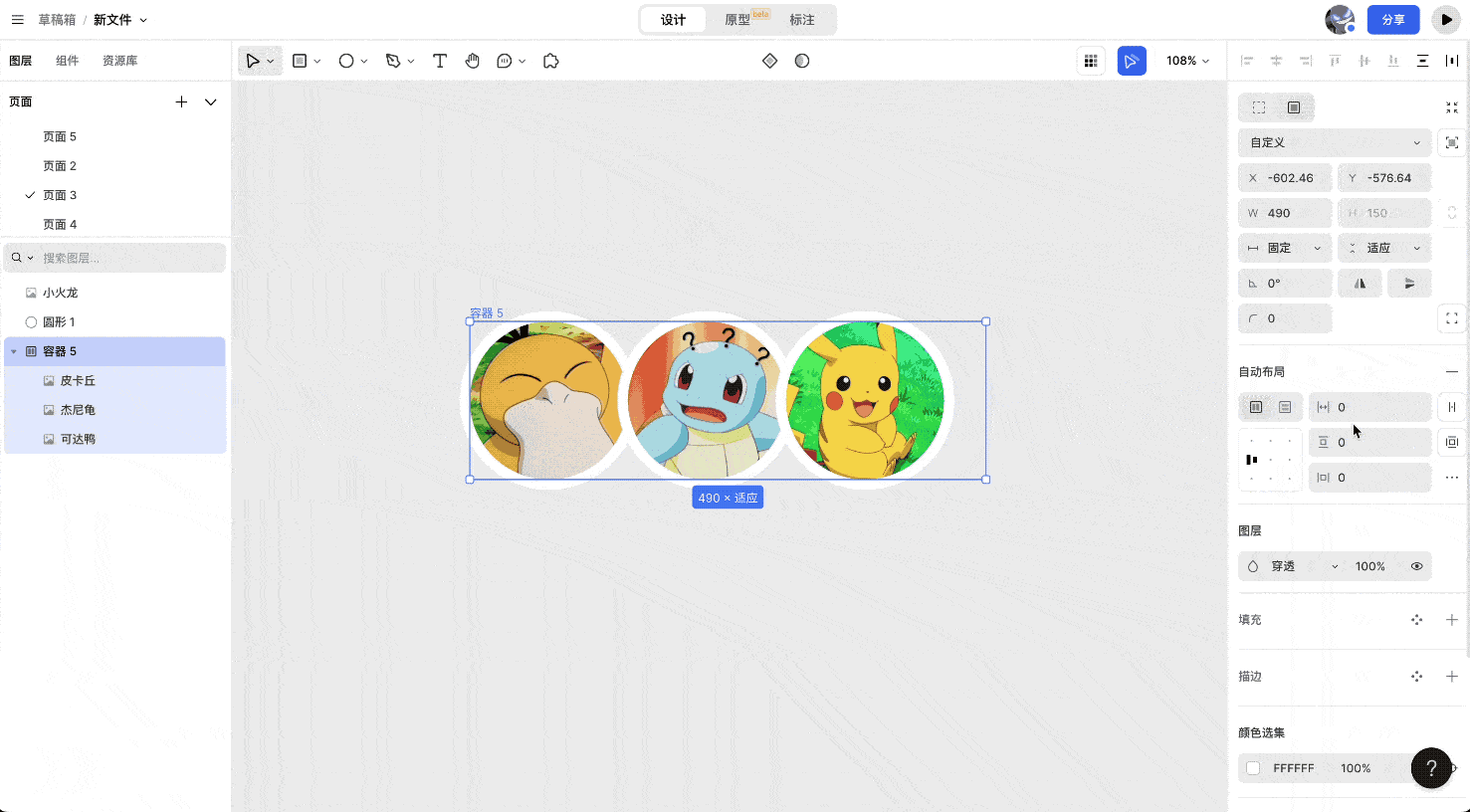
Task: Click the independent corners icon
Action: tap(1452, 318)
